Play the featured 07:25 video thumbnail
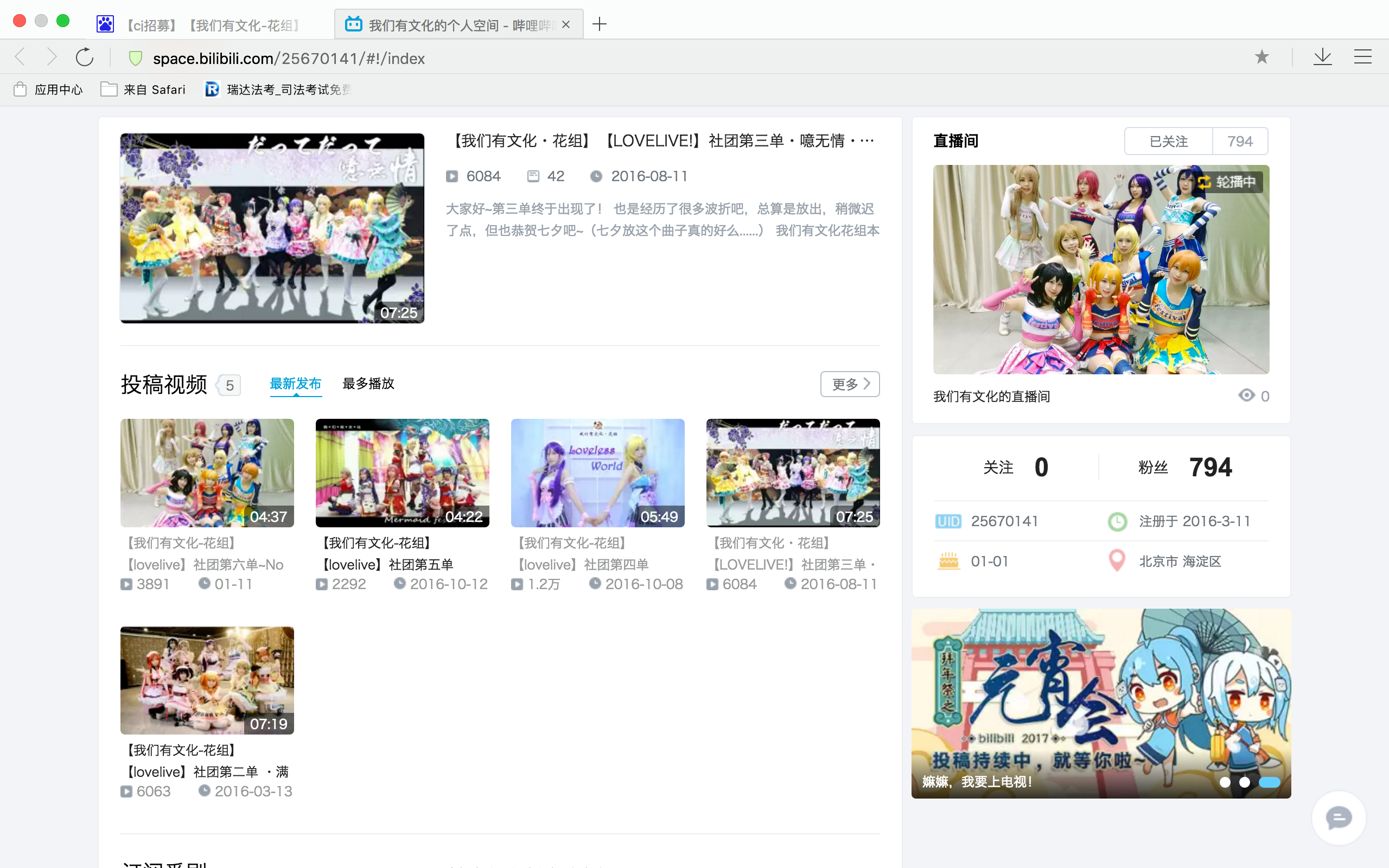This screenshot has height=868, width=1389. pyautogui.click(x=272, y=228)
